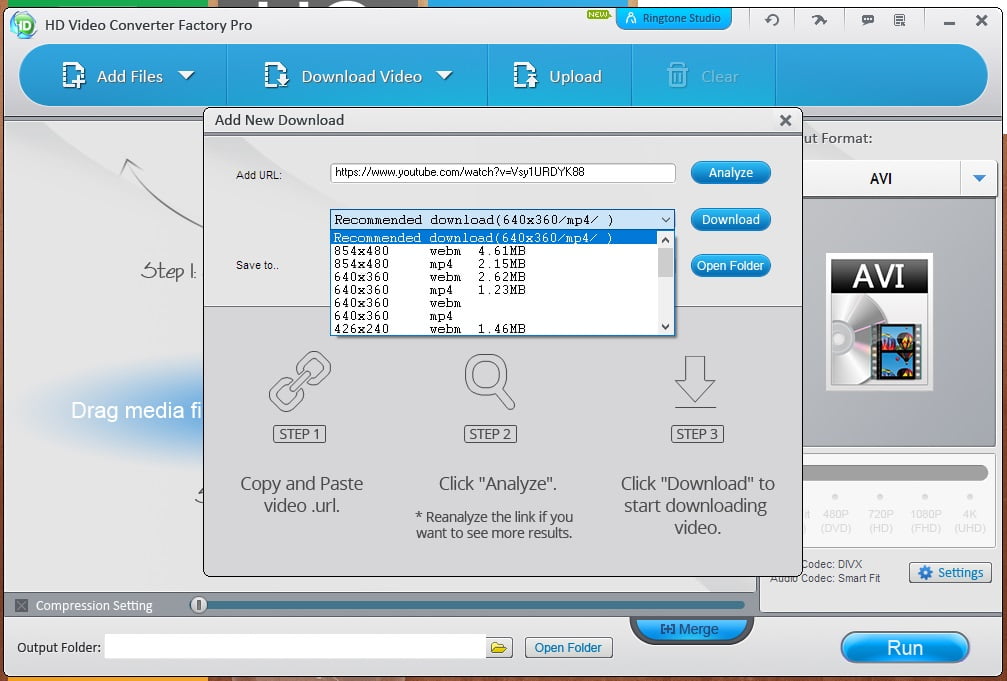
Task: Click the Analyze button
Action: 730,173
